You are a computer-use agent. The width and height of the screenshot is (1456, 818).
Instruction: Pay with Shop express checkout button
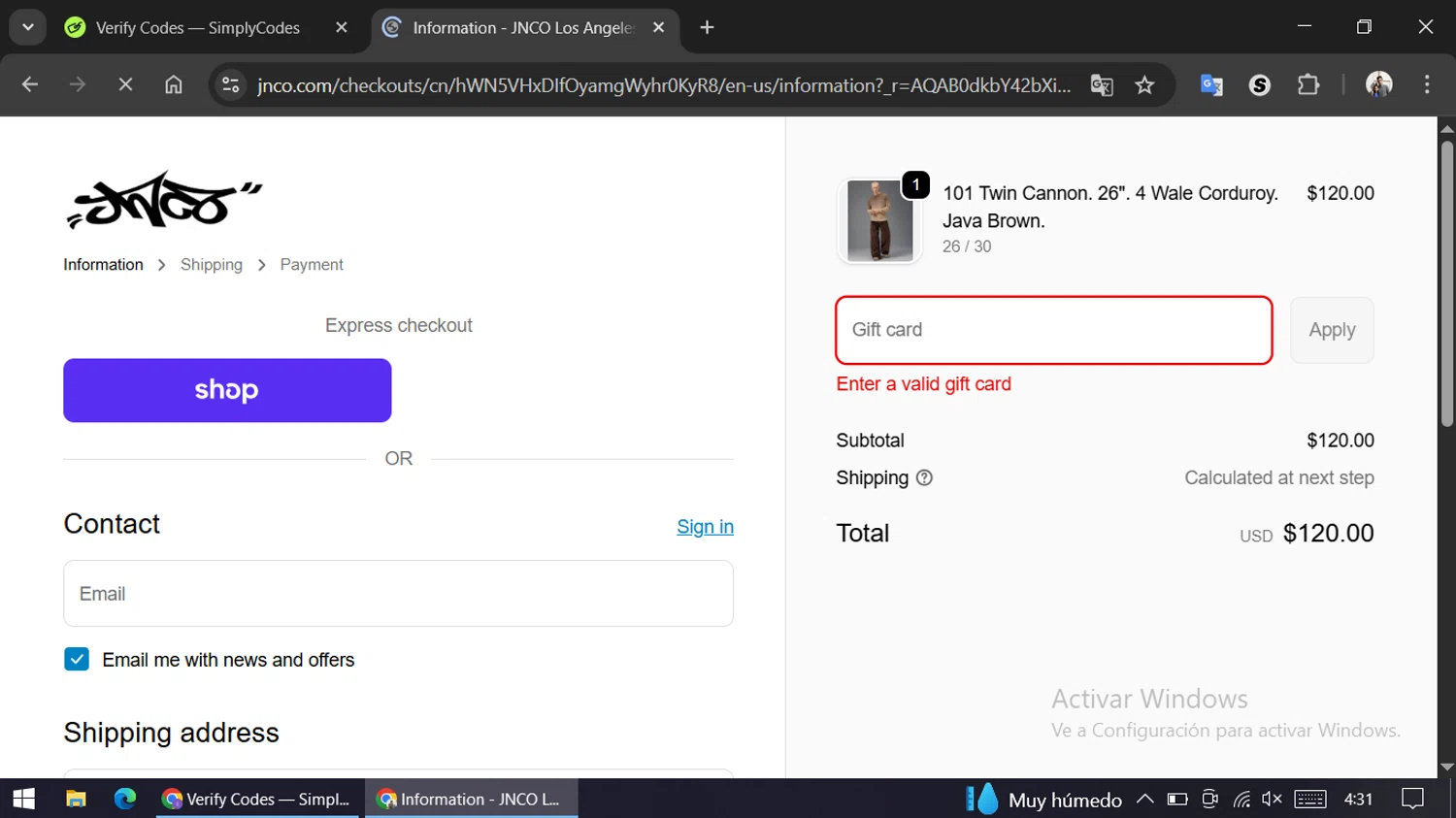(x=227, y=390)
